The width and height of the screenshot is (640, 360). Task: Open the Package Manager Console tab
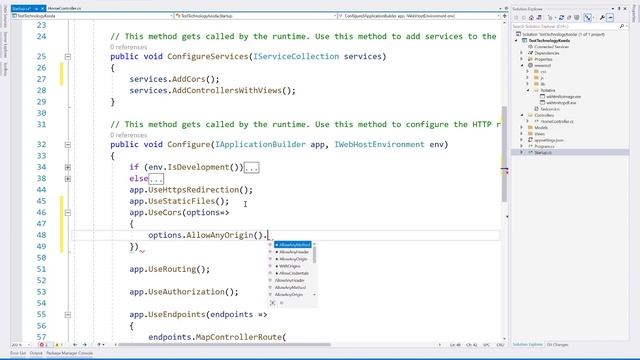pyautogui.click(x=69, y=353)
